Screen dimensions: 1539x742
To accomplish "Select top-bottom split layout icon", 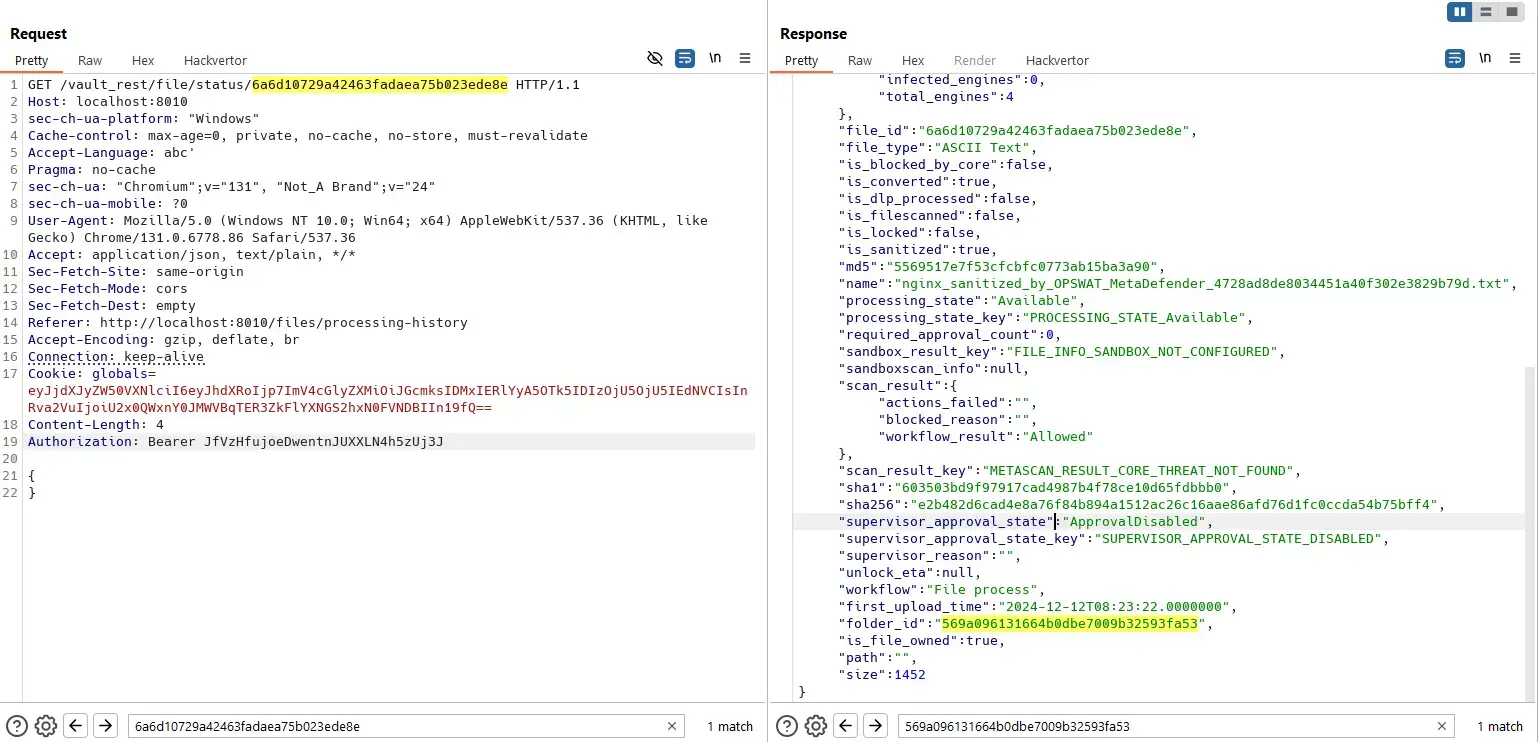I will click(1486, 12).
